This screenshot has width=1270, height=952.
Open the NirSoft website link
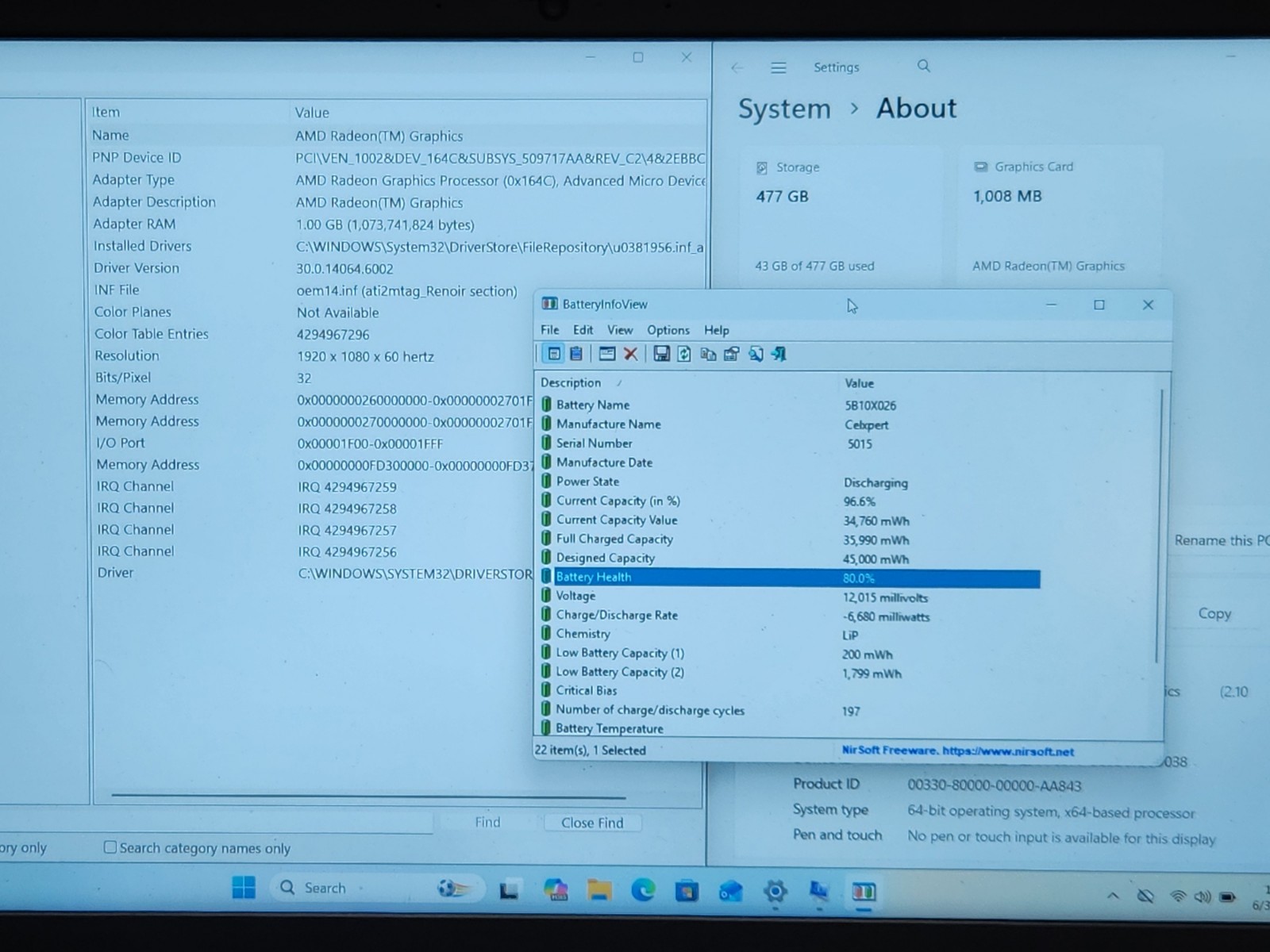958,751
